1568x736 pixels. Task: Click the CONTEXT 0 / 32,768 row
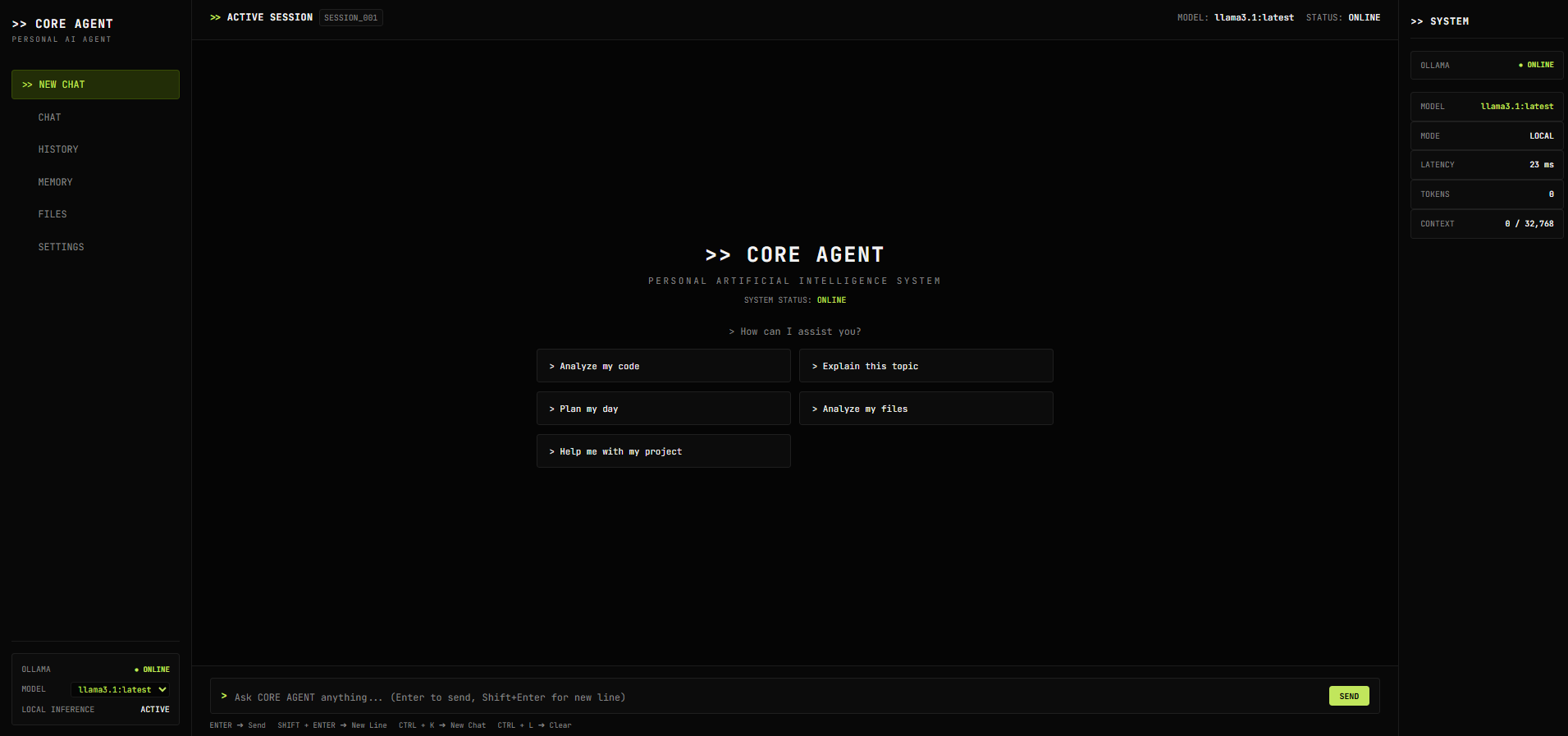[x=1487, y=223]
